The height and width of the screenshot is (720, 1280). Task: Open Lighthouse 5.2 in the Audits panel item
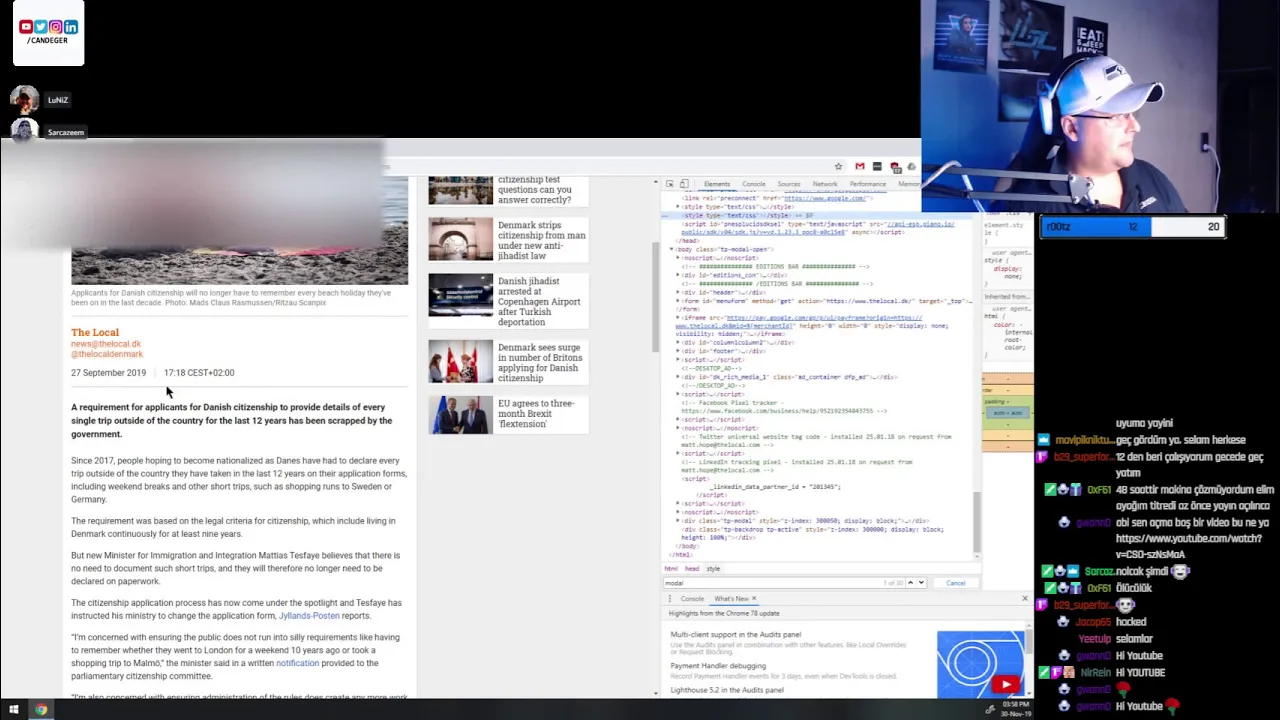[x=727, y=690]
